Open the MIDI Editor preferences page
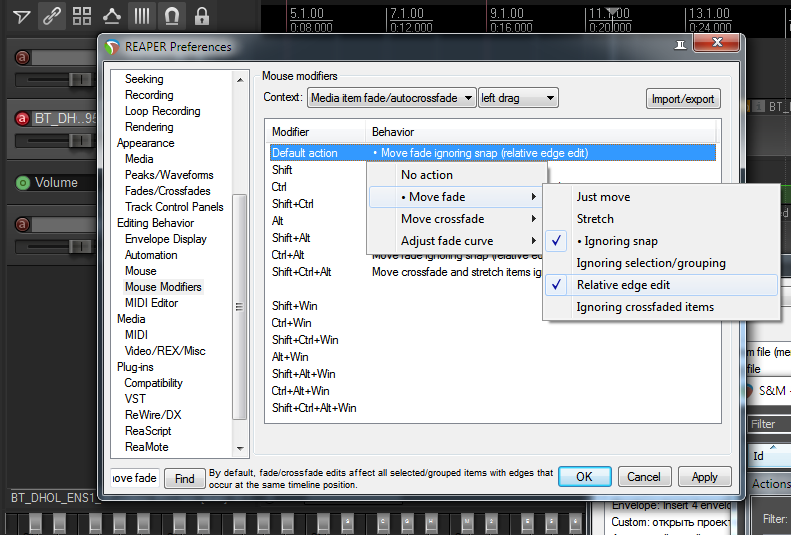 pos(151,303)
